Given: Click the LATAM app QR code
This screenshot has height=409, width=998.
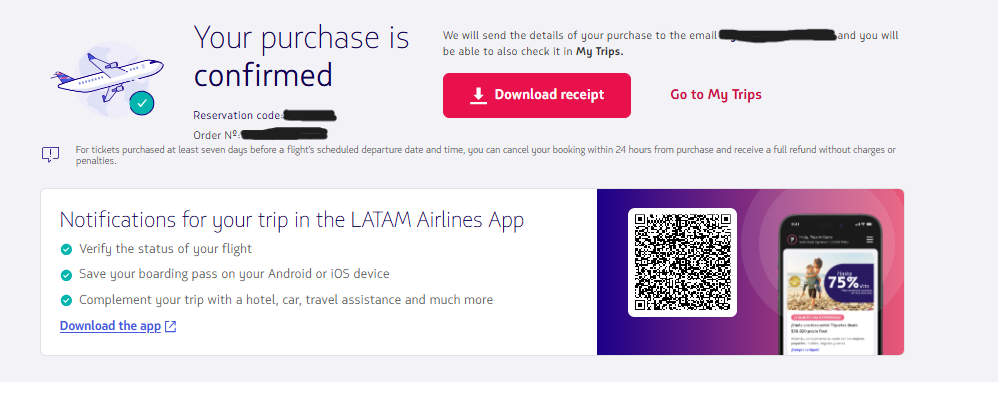Looking at the screenshot, I should tap(682, 262).
